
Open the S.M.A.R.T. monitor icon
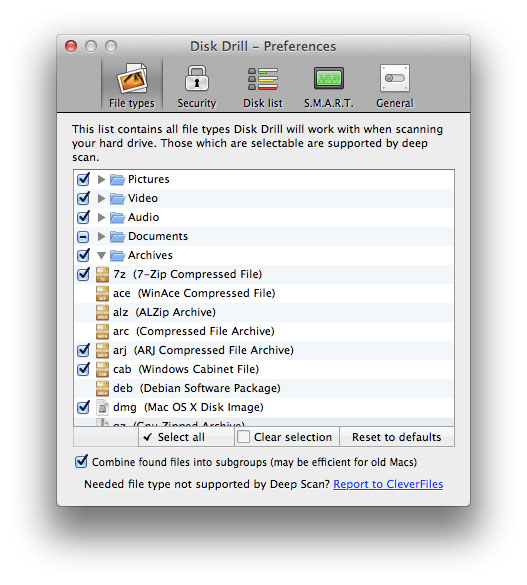[x=329, y=78]
